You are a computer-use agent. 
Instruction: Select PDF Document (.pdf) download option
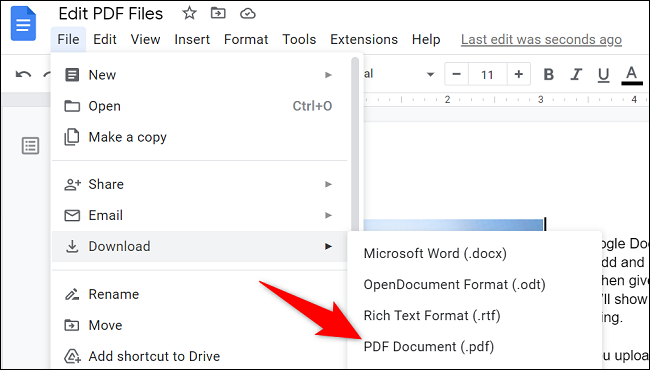(x=429, y=347)
